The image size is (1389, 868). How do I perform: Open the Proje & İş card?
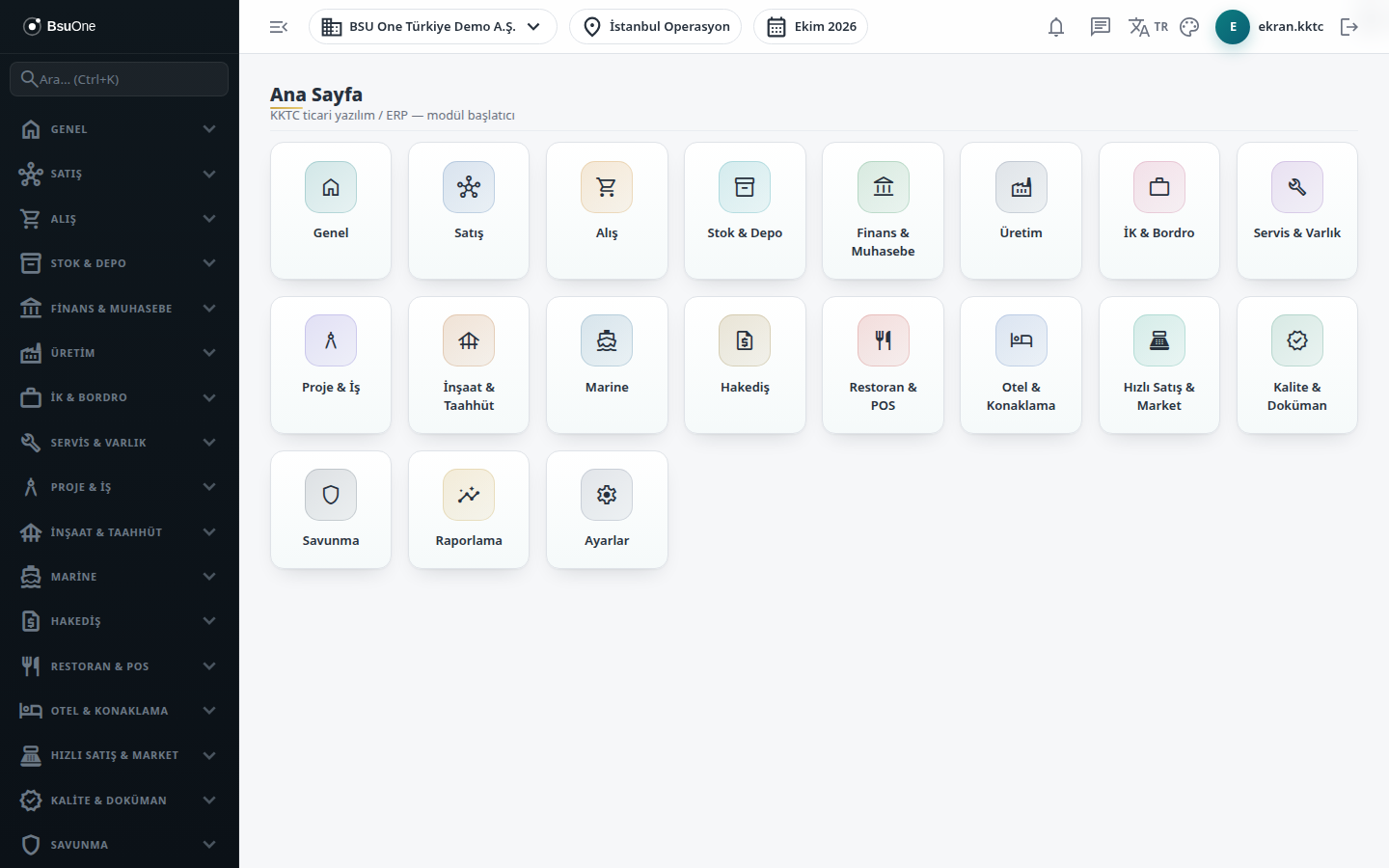331,365
